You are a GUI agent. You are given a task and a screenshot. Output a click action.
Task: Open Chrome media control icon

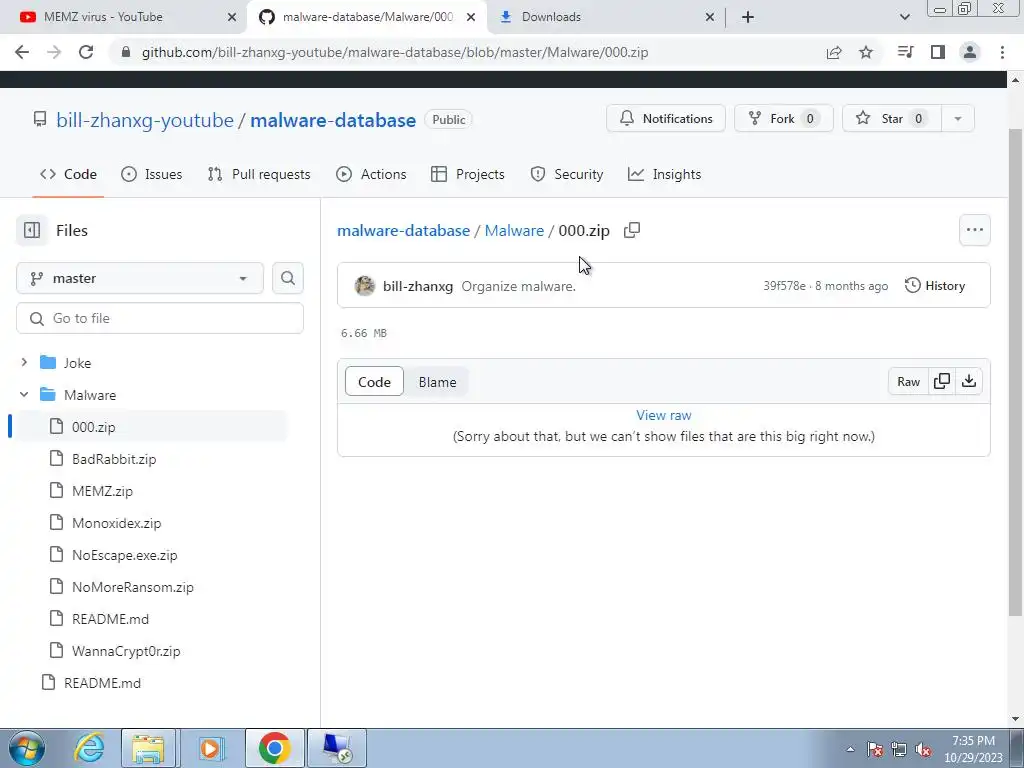coord(905,52)
